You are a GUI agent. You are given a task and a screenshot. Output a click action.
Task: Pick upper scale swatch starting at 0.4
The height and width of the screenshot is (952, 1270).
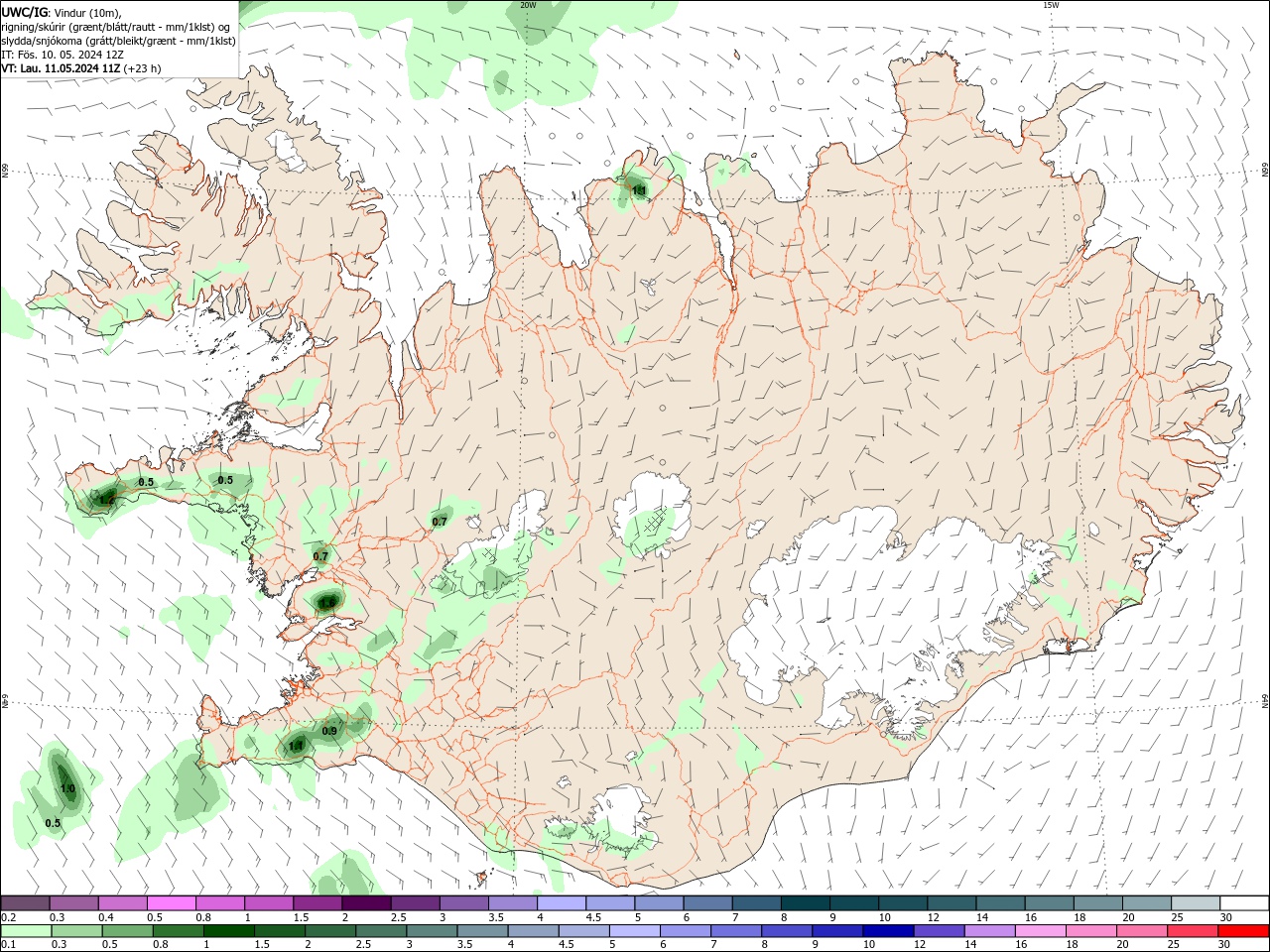[122, 902]
